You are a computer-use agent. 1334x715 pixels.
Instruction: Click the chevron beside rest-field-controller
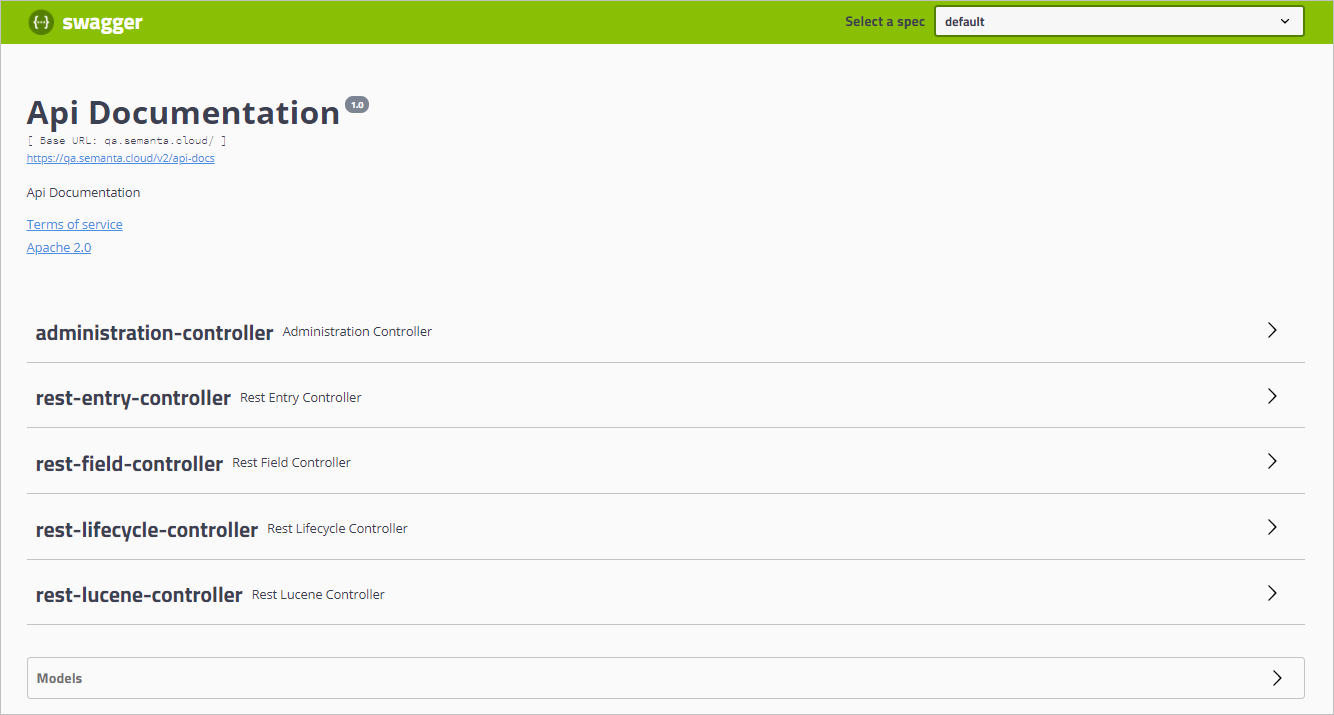(1272, 461)
